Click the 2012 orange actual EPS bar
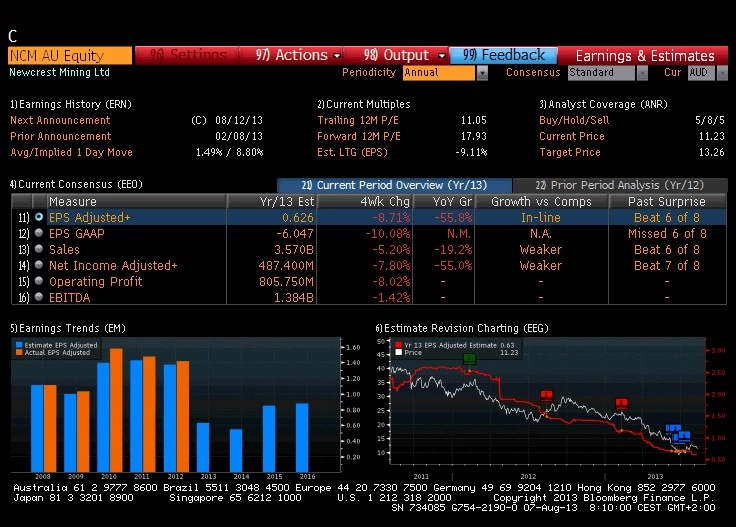This screenshot has height=527, width=736. tap(183, 416)
